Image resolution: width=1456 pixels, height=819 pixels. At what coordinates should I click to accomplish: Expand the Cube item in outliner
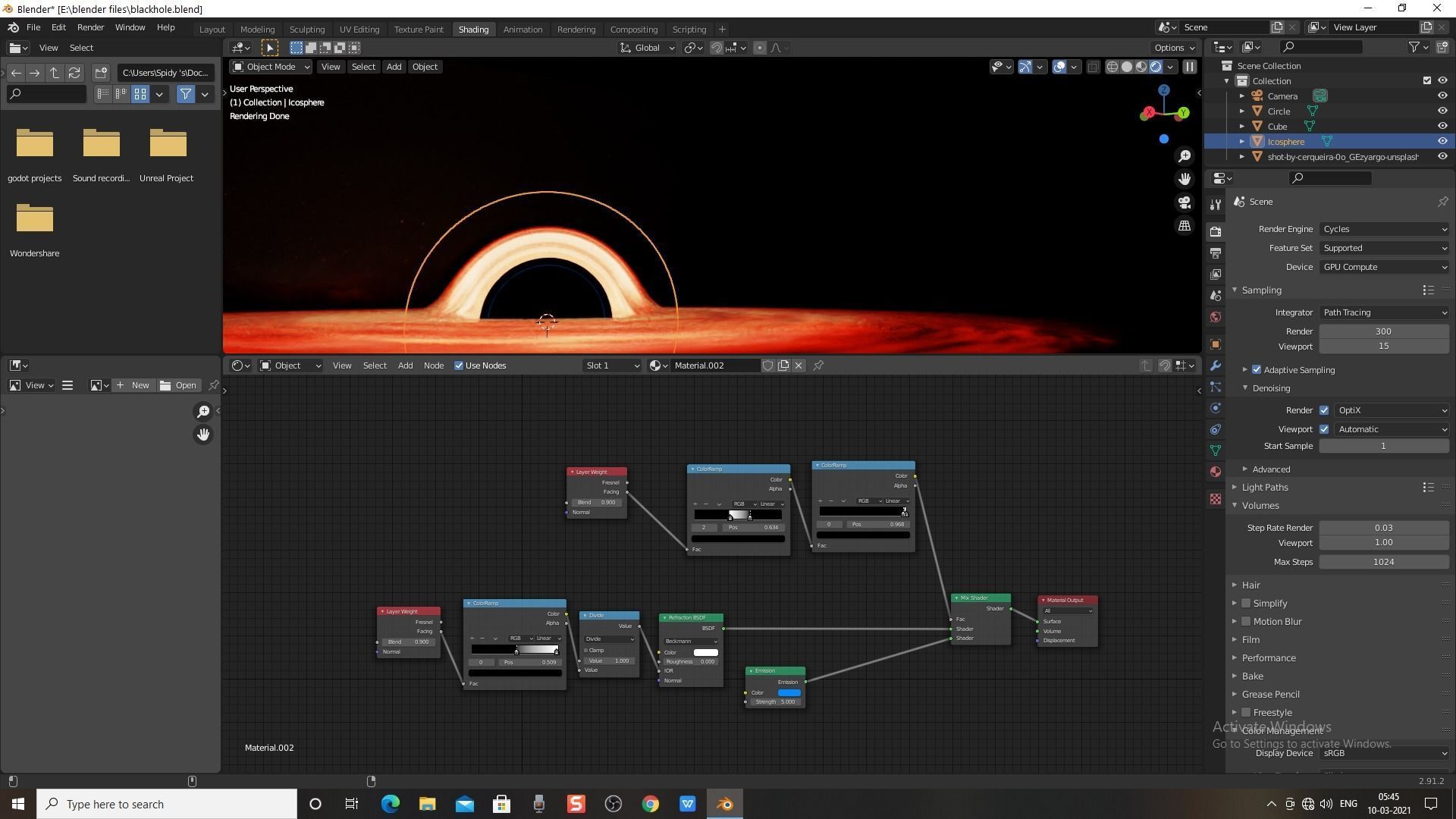pyautogui.click(x=1241, y=127)
